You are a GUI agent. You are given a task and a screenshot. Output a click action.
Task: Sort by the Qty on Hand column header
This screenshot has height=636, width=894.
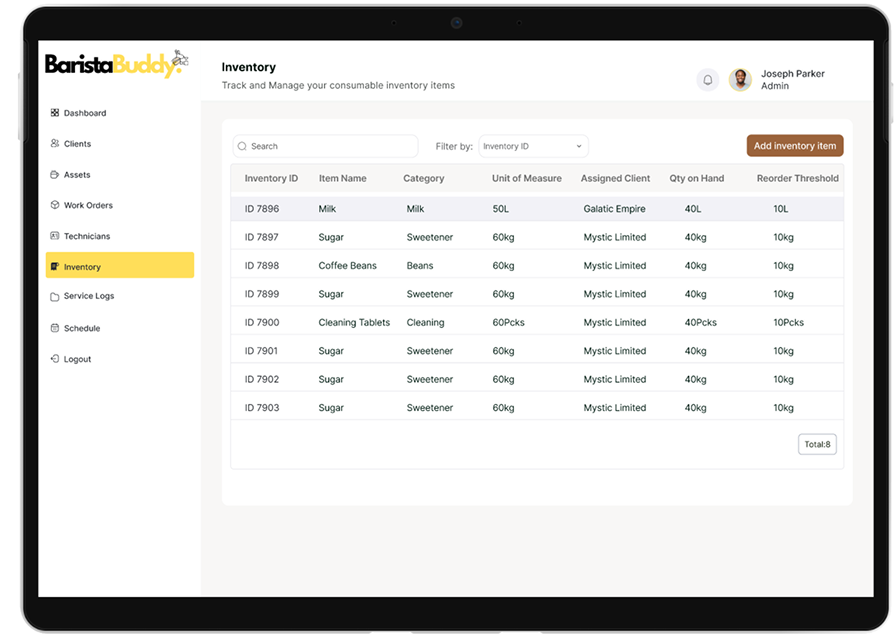click(696, 178)
